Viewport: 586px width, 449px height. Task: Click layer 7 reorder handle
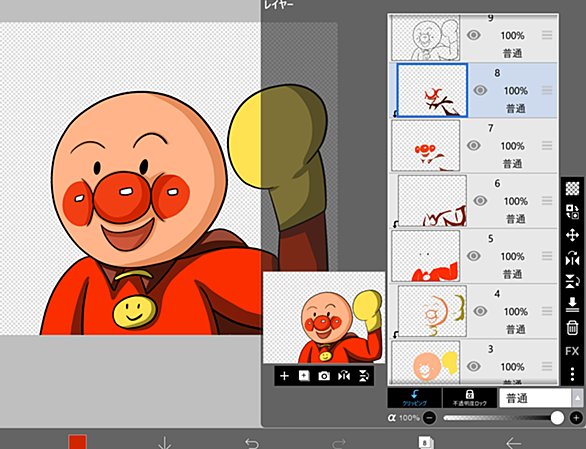pyautogui.click(x=547, y=145)
